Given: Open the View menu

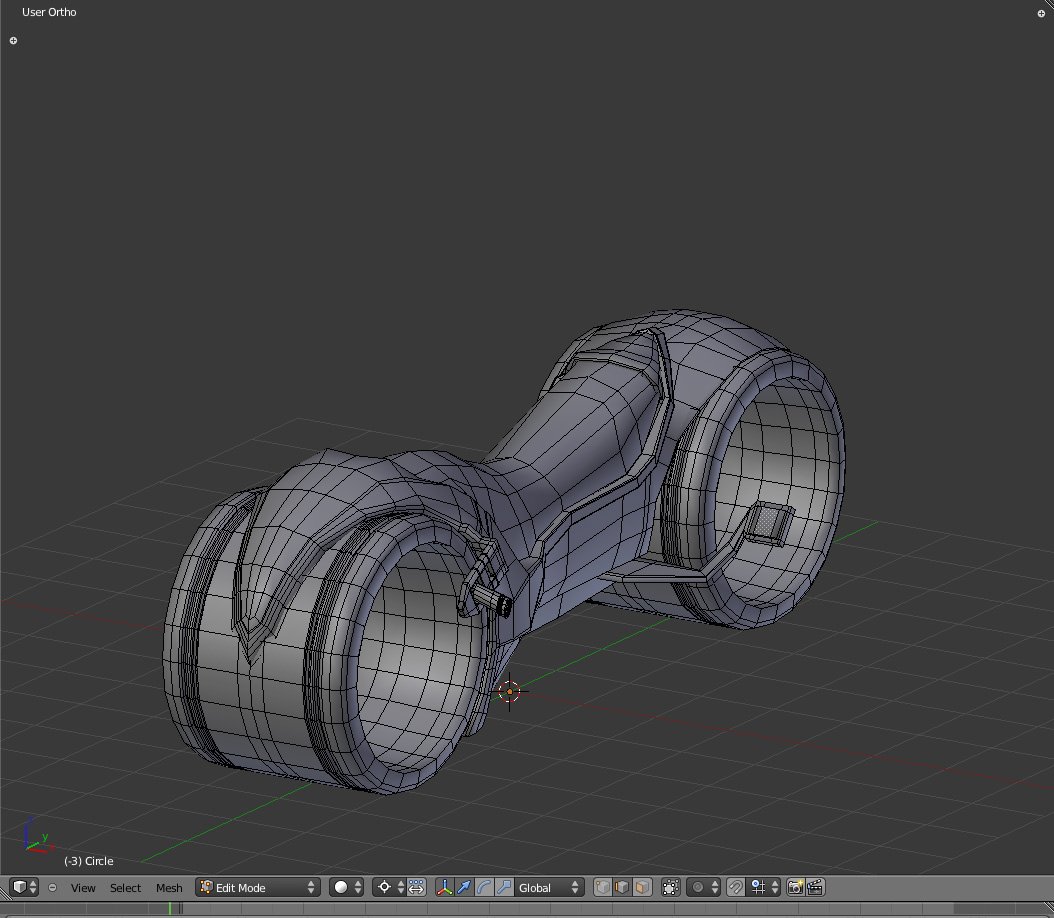Looking at the screenshot, I should (x=83, y=888).
